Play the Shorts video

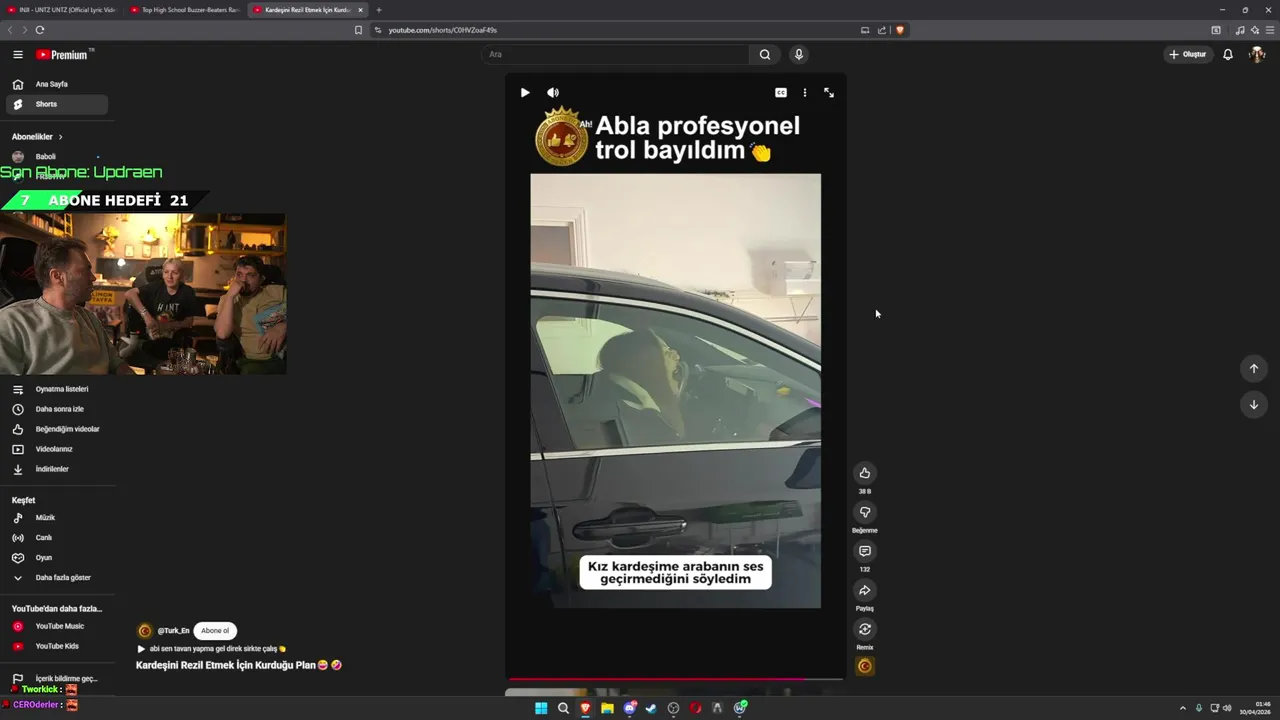click(x=525, y=92)
